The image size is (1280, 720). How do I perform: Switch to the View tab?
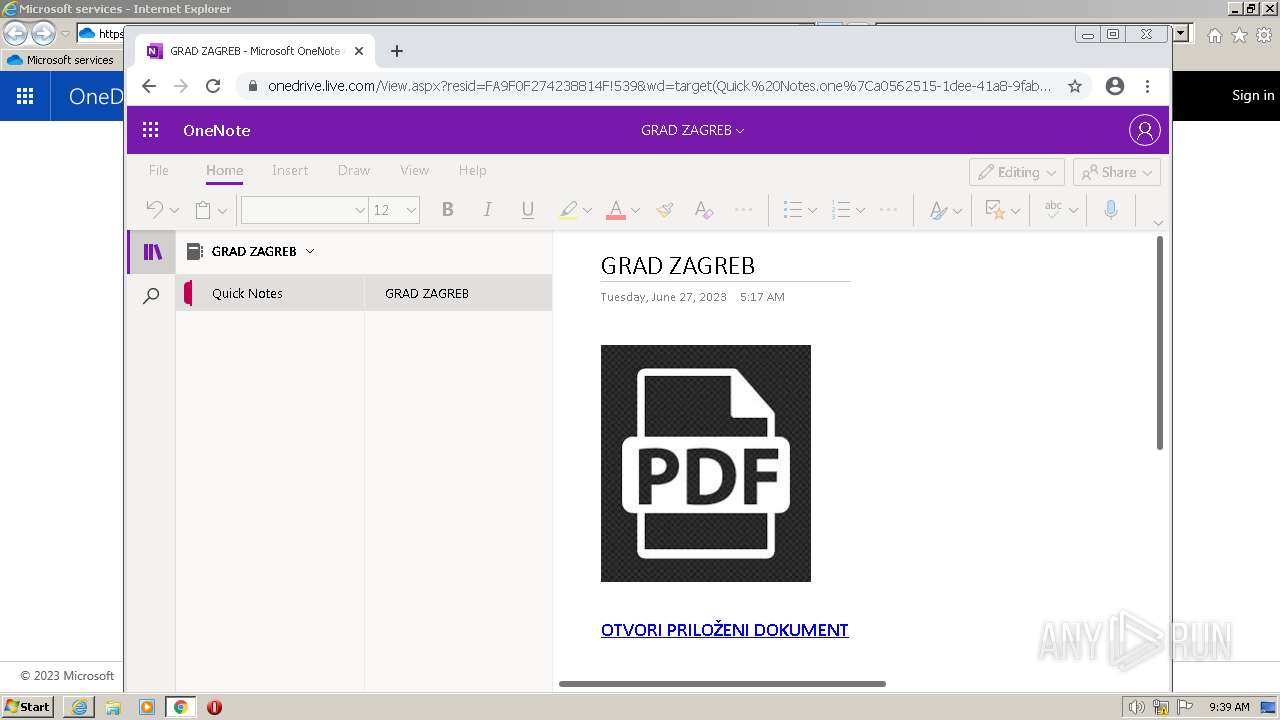coord(414,170)
